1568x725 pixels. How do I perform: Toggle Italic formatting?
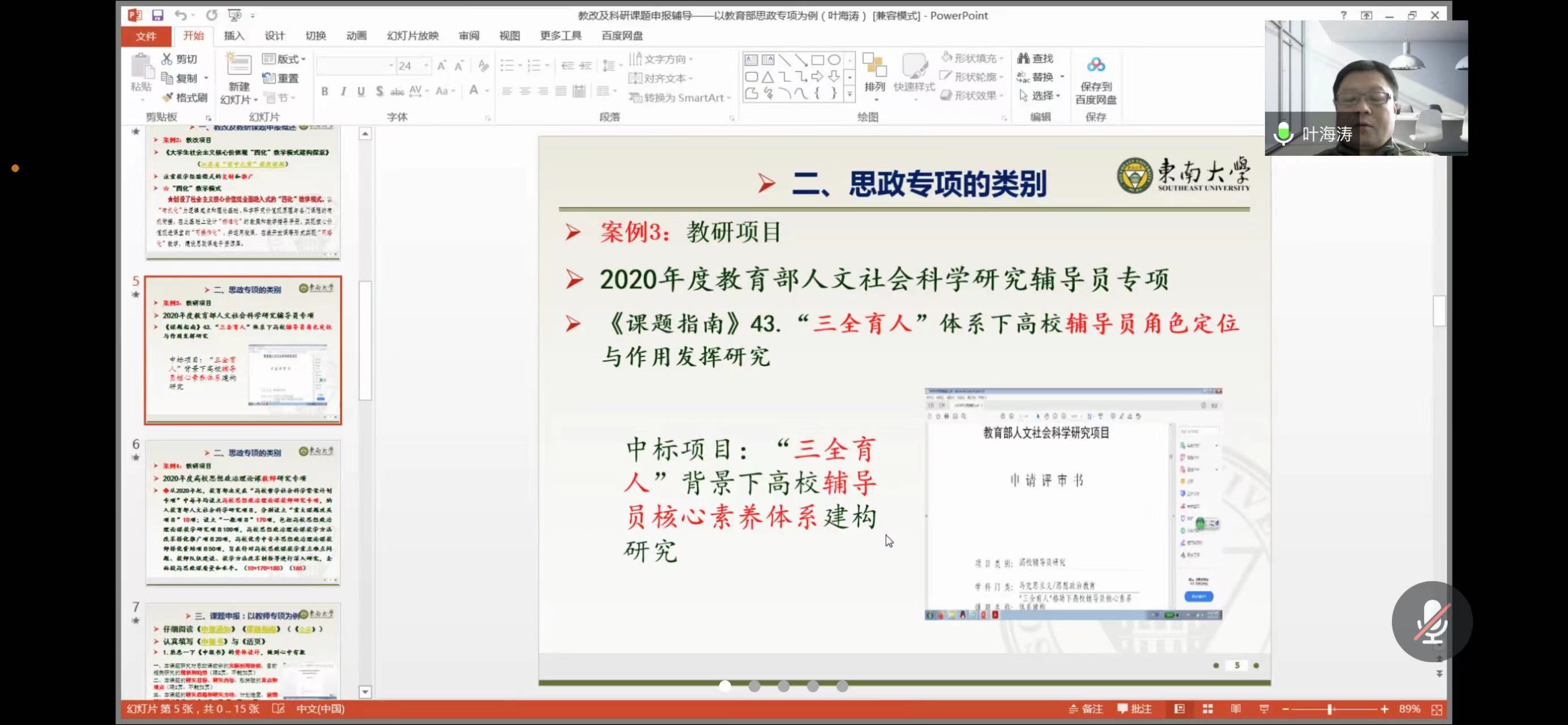(343, 91)
